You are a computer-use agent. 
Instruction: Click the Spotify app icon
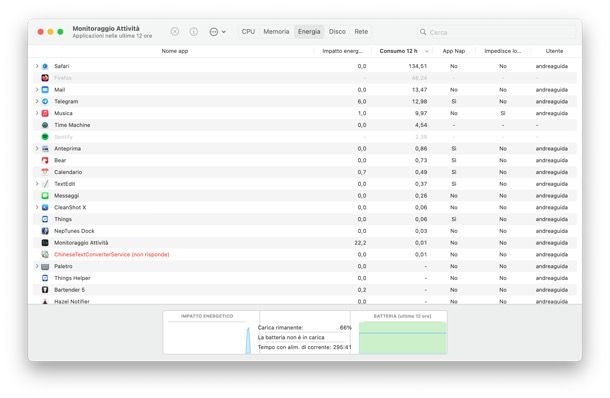[x=45, y=137]
